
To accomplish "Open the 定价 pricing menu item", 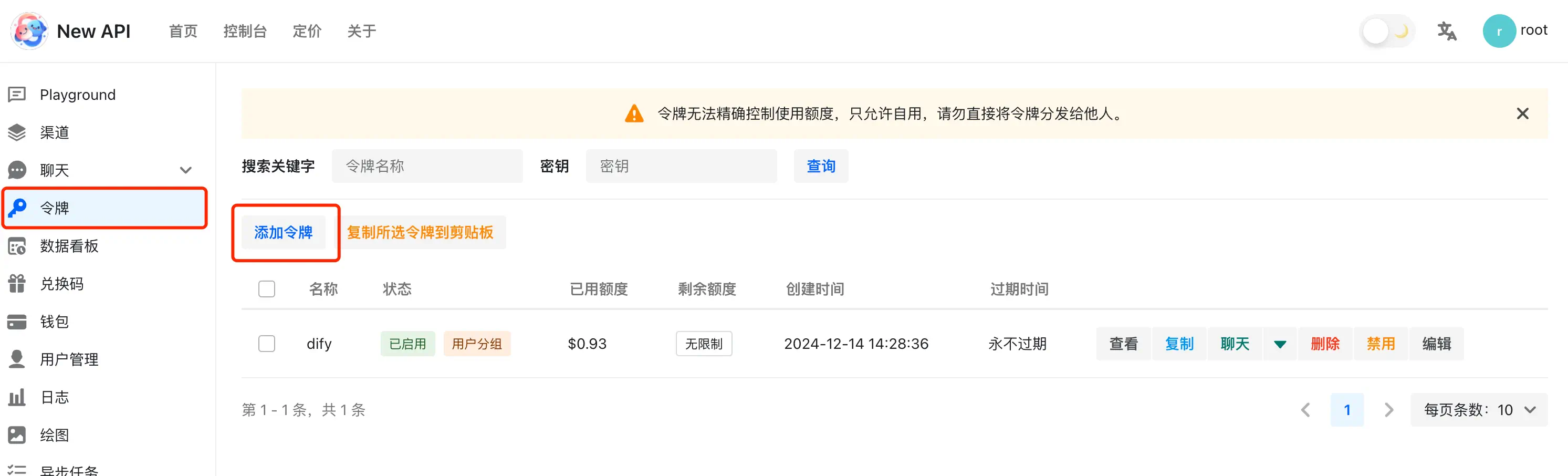I will click(307, 31).
